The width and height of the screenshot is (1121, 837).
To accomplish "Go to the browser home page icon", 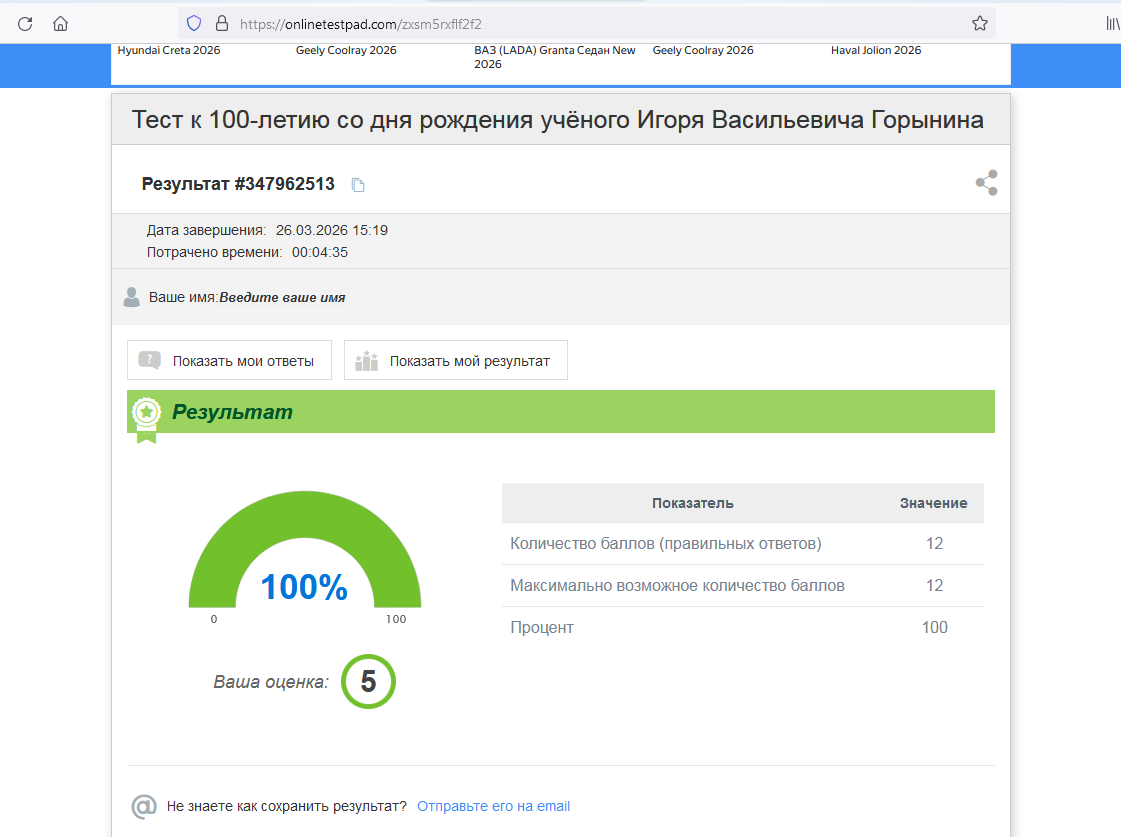I will point(61,23).
